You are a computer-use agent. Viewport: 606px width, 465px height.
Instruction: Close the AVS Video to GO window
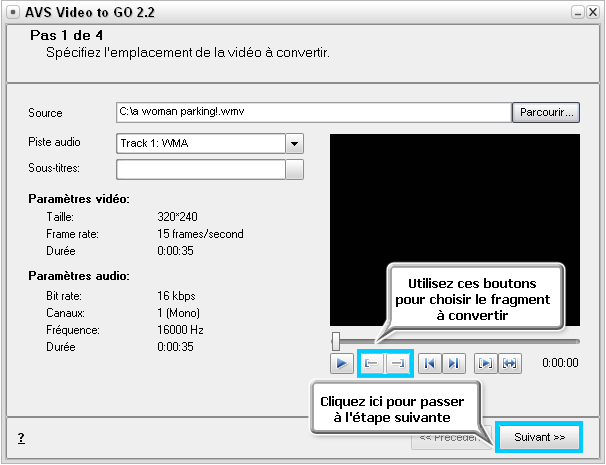coord(592,12)
